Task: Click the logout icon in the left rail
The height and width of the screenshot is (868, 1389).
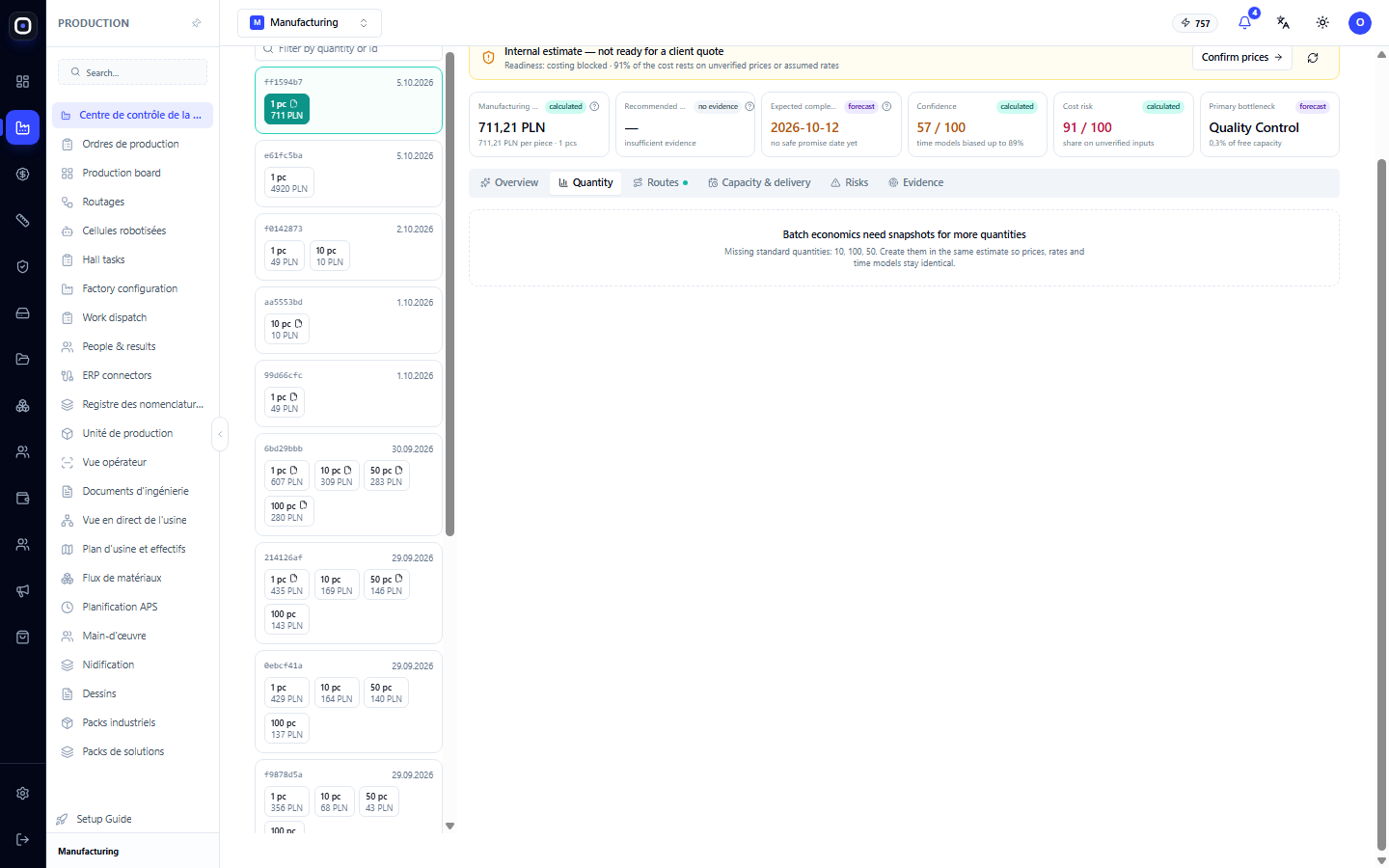Action: [x=23, y=839]
